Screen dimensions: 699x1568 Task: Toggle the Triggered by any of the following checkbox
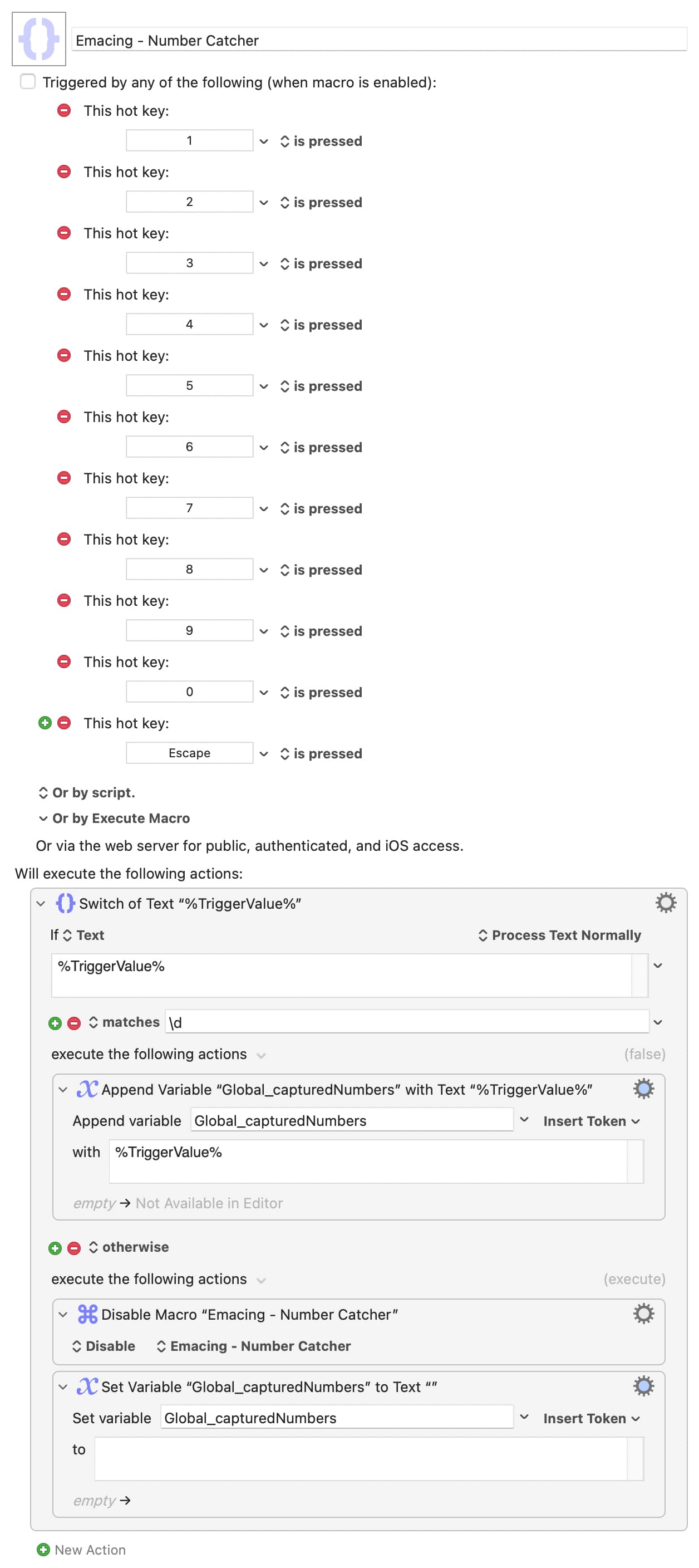28,81
